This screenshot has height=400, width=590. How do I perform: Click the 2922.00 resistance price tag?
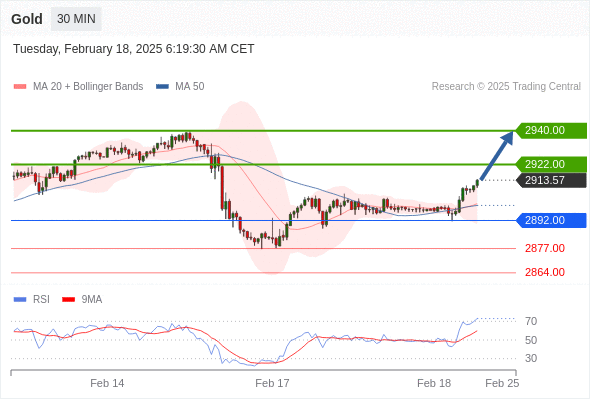551,164
